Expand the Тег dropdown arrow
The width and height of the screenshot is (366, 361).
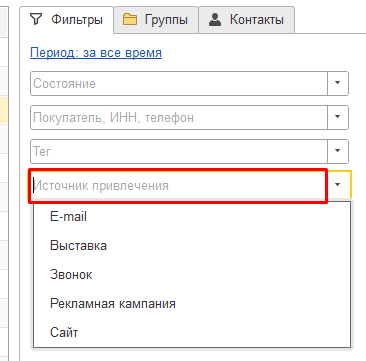(x=338, y=151)
